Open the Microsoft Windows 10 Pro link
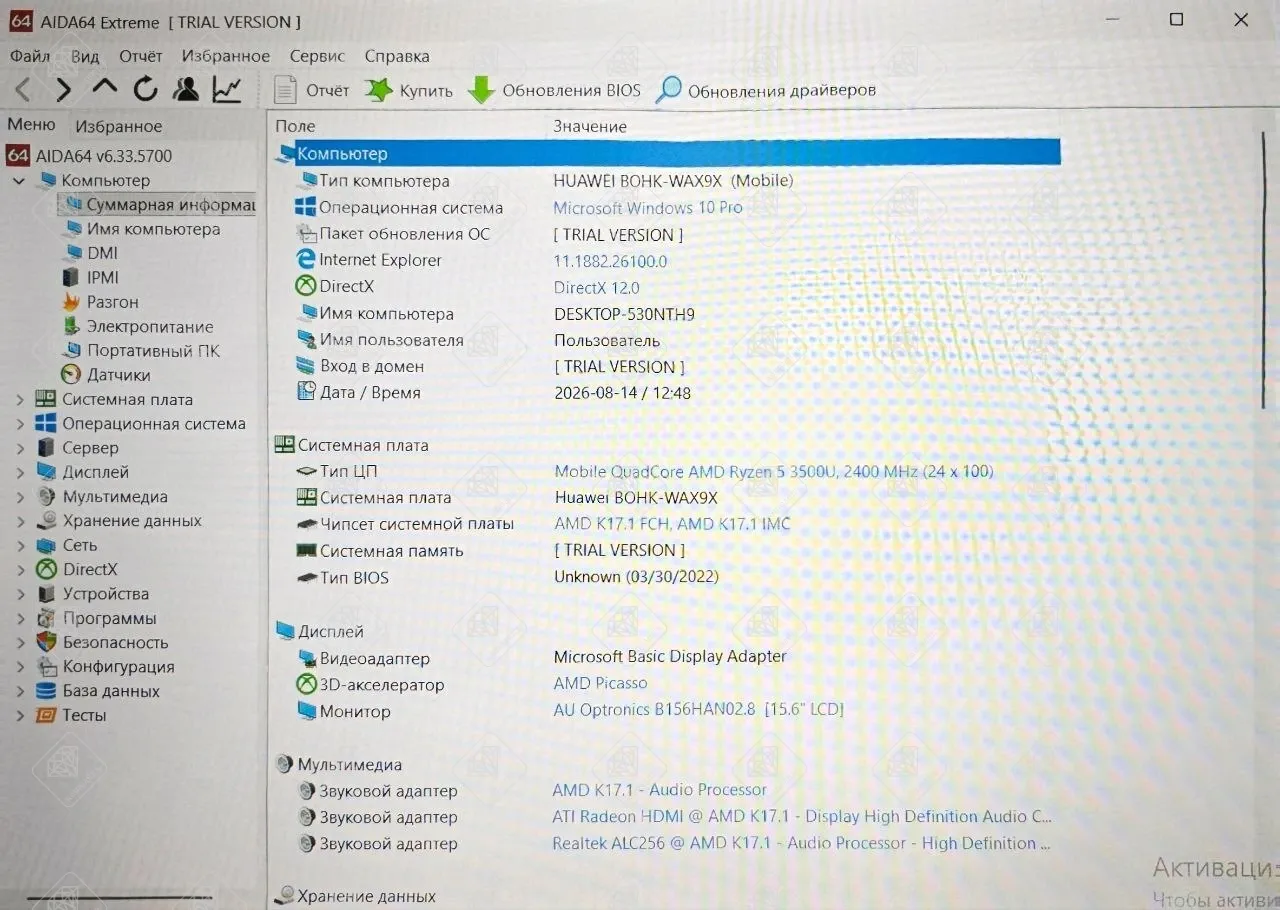 point(648,208)
